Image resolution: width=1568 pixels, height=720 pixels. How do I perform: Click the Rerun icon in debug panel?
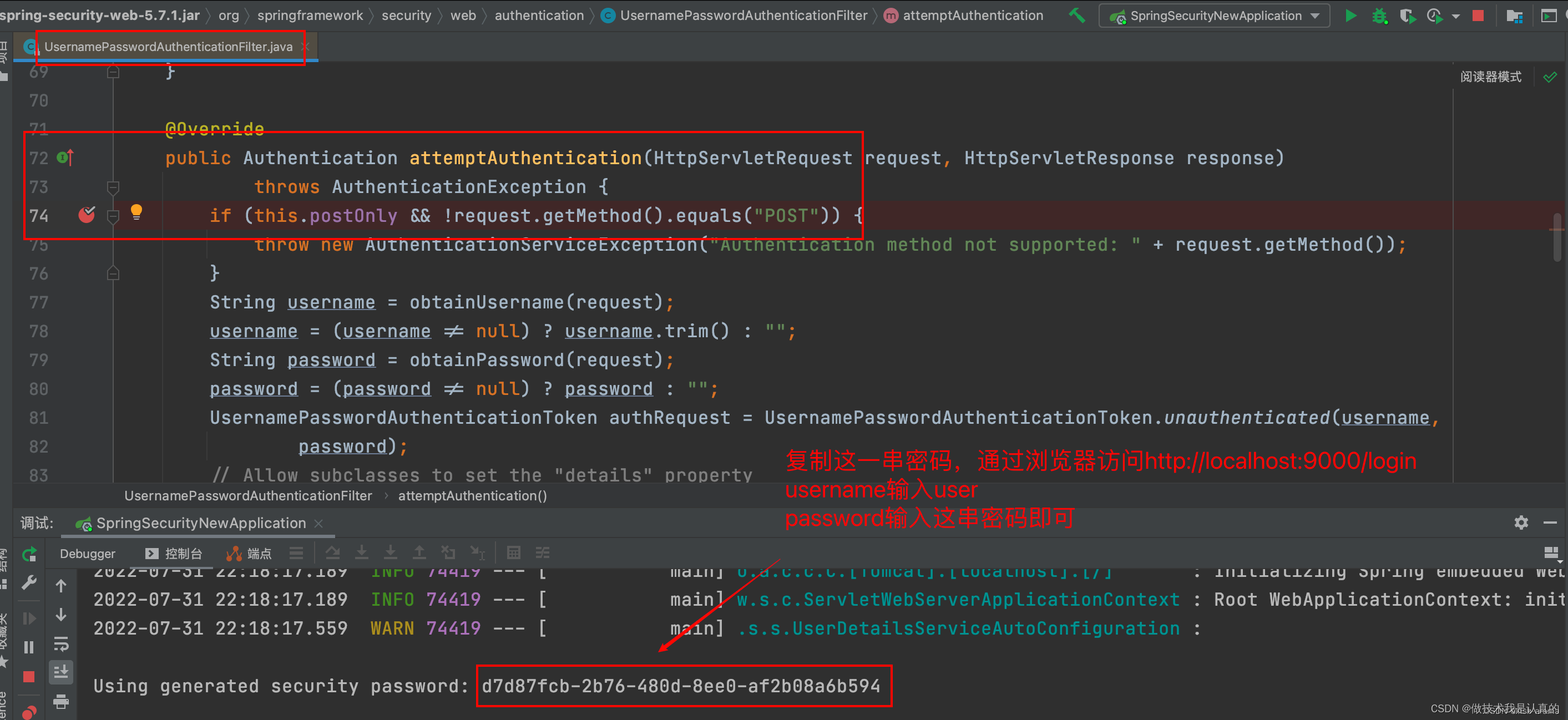coord(29,555)
